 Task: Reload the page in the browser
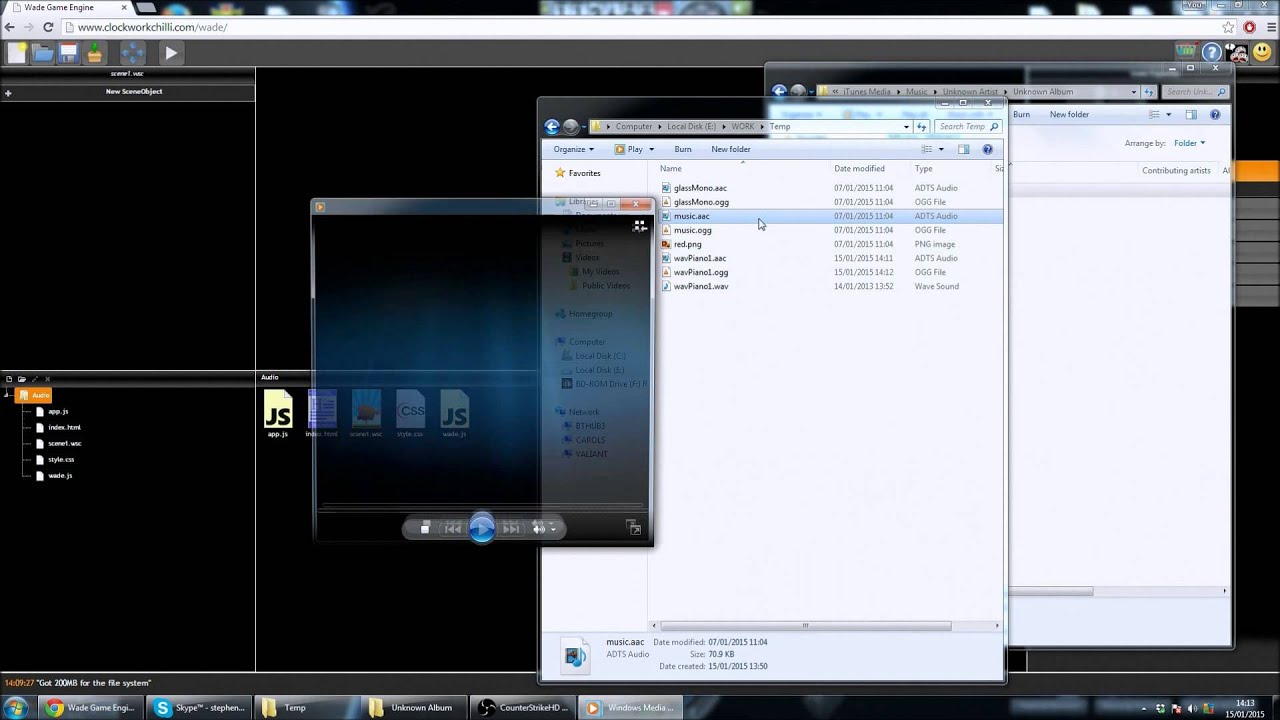[48, 27]
